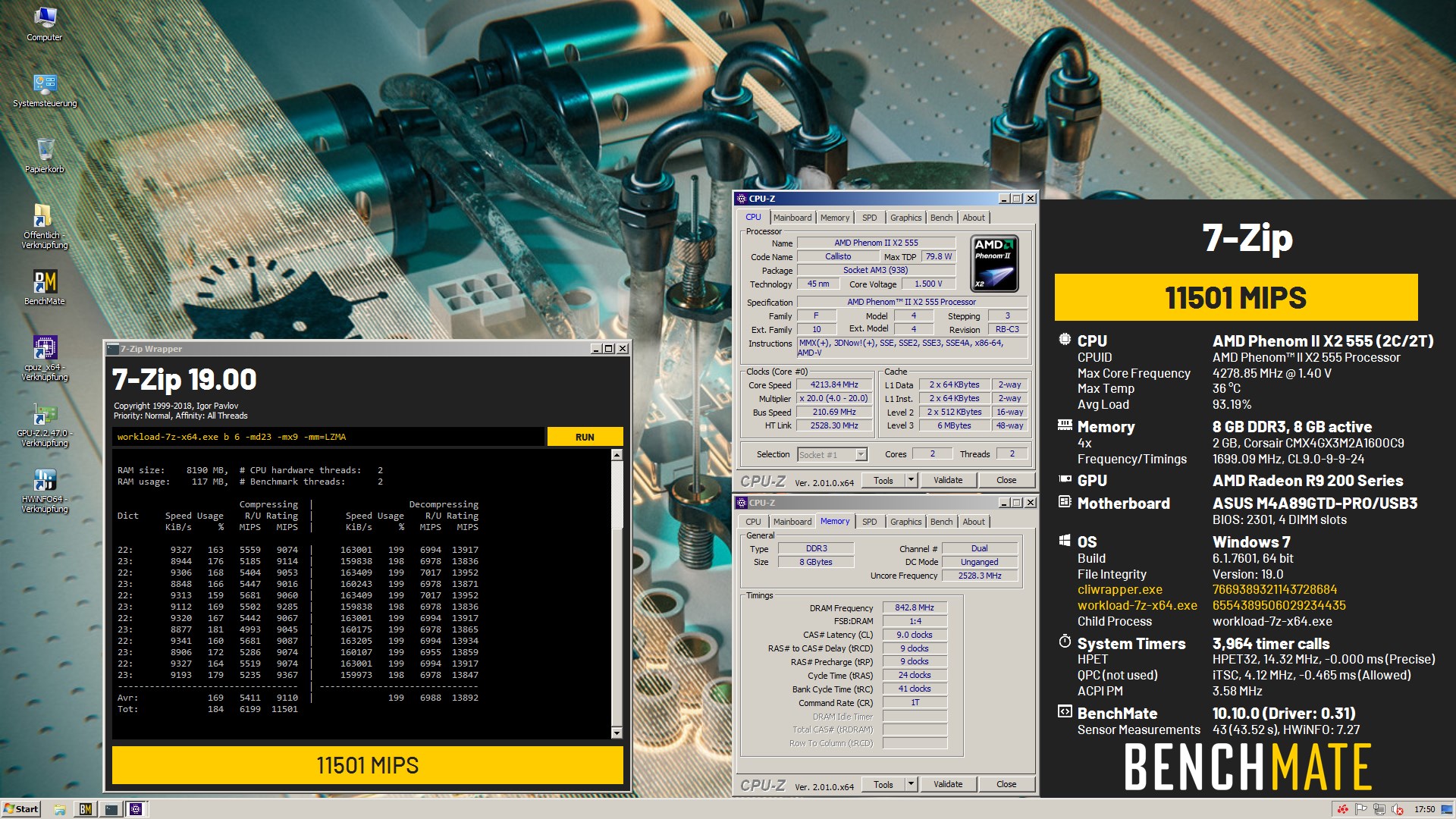Open the Windows Start button
The height and width of the screenshot is (819, 1456).
(21, 809)
